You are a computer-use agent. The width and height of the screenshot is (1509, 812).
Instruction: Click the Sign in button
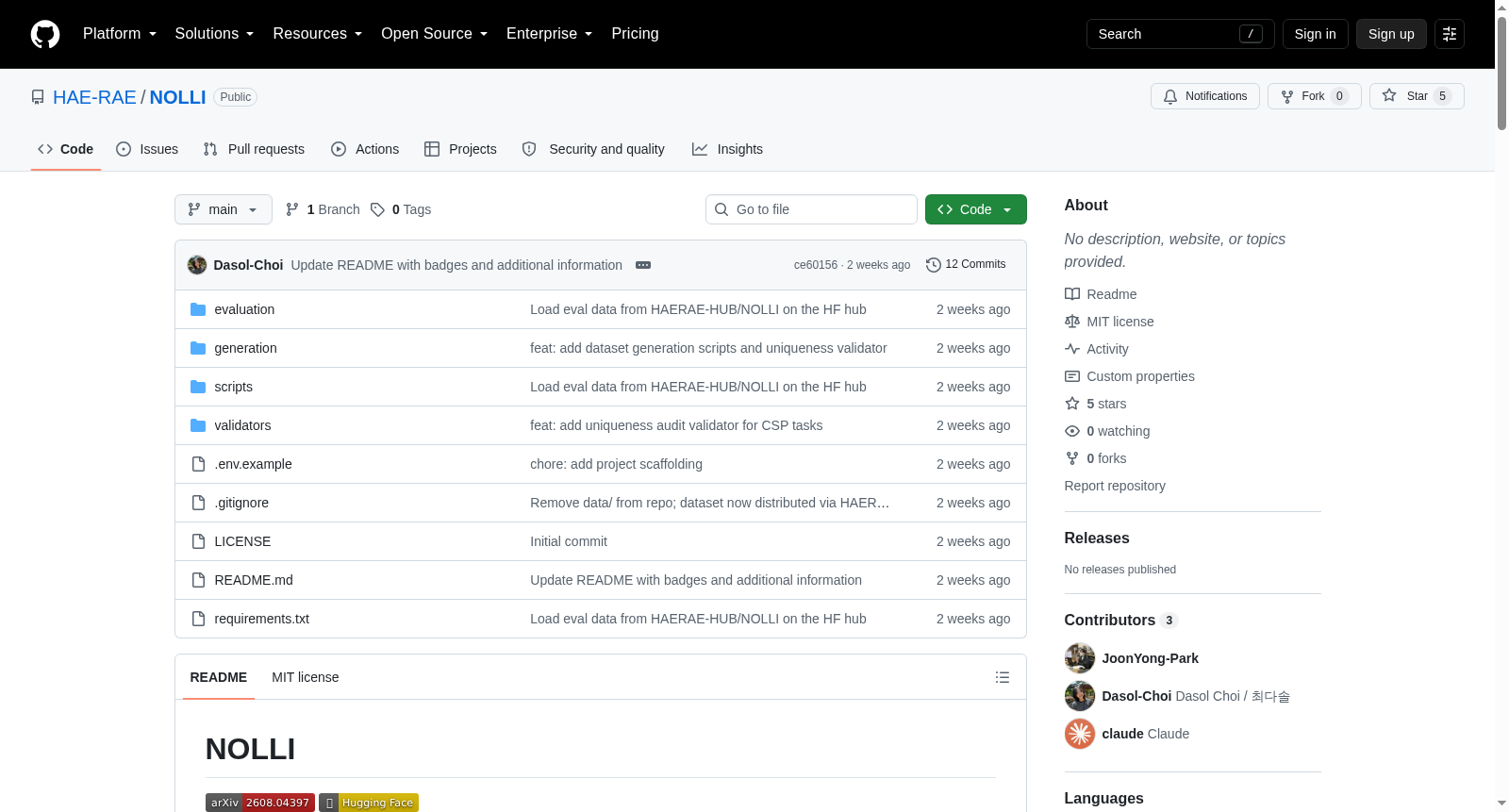click(1316, 34)
